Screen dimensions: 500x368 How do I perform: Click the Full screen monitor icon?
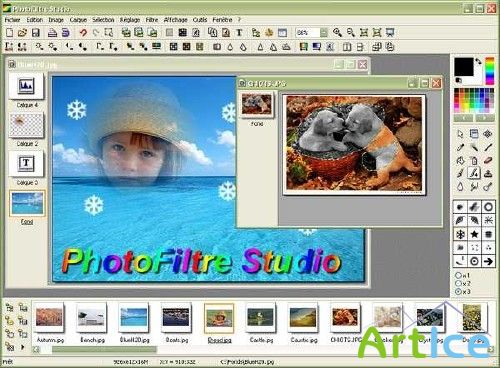390,32
